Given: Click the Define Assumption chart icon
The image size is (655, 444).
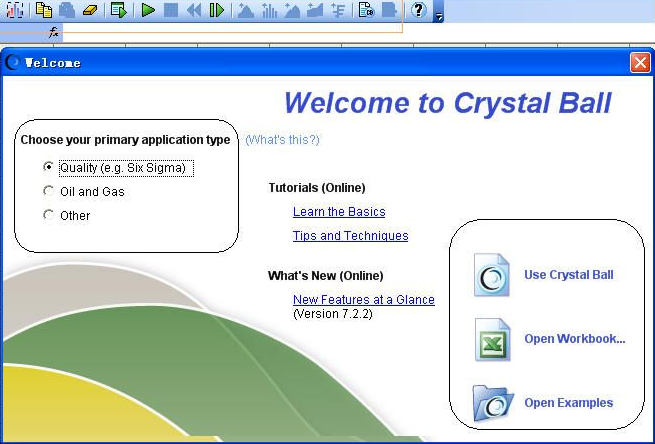Looking at the screenshot, I should click(16, 11).
